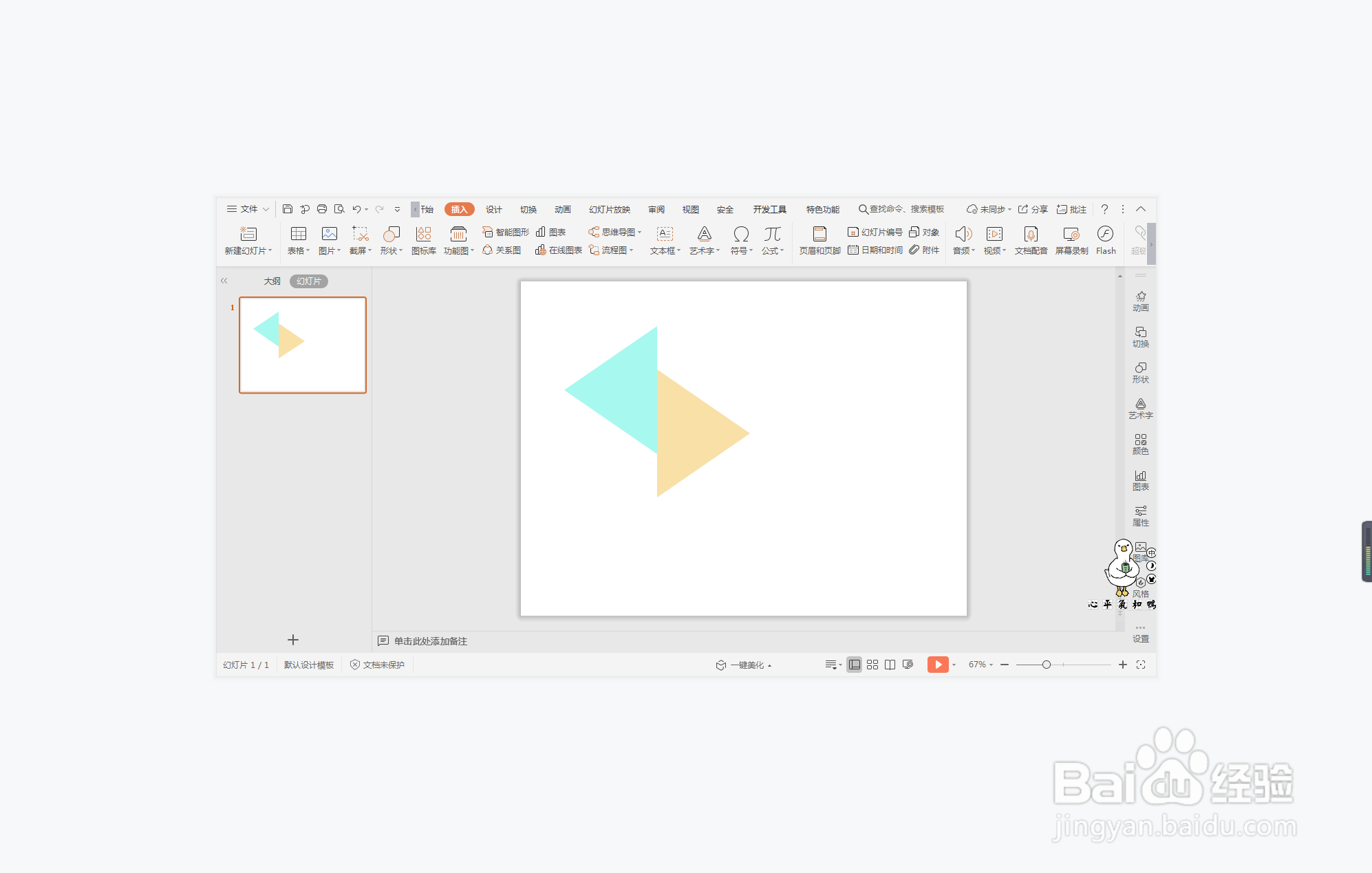Switch to reading view in status bar
1372x873 pixels.
(890, 665)
